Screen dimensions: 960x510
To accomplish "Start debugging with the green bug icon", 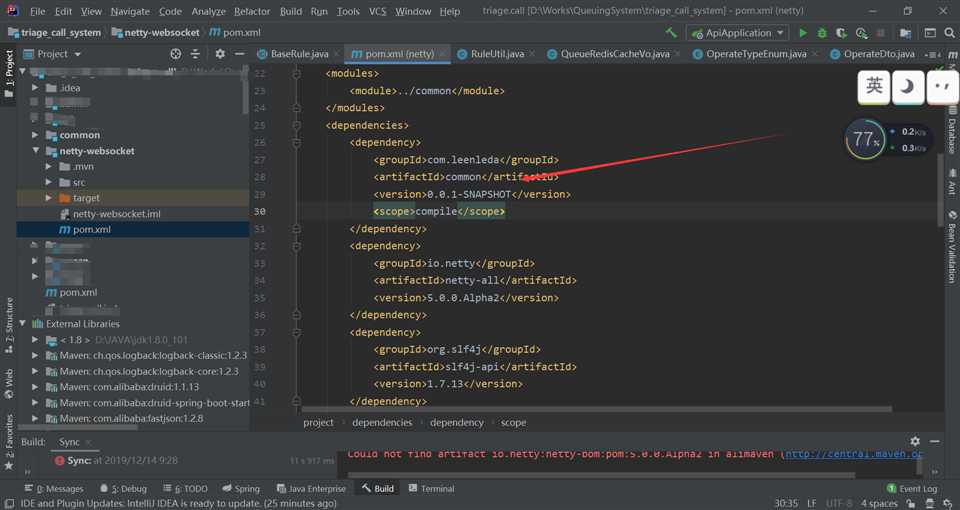I will point(822,32).
